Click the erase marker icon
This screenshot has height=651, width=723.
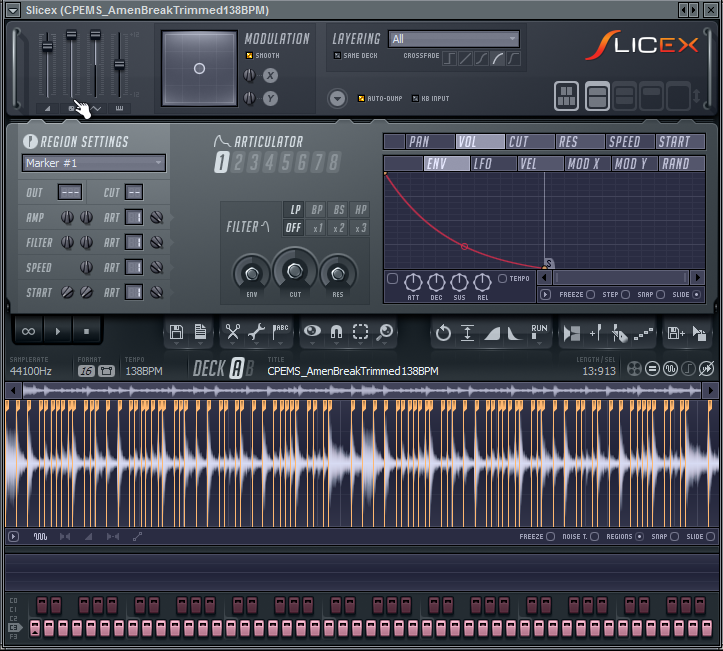(x=619, y=333)
